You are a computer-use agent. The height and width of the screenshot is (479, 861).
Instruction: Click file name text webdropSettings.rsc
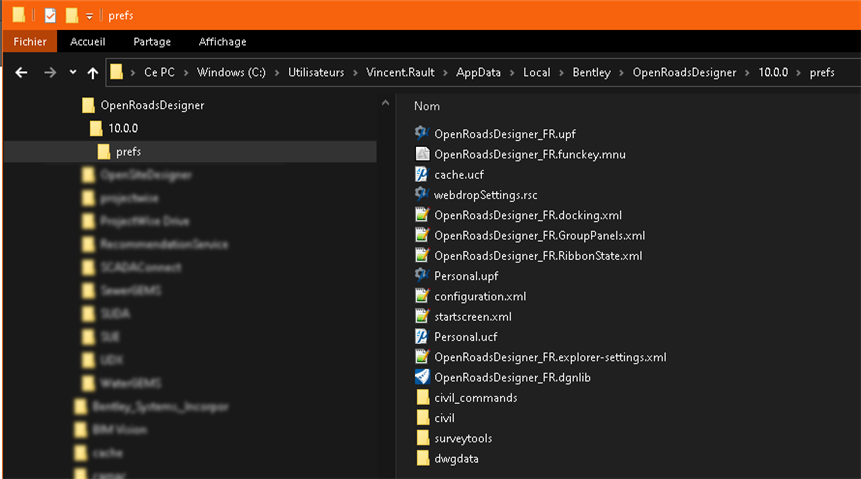point(486,195)
